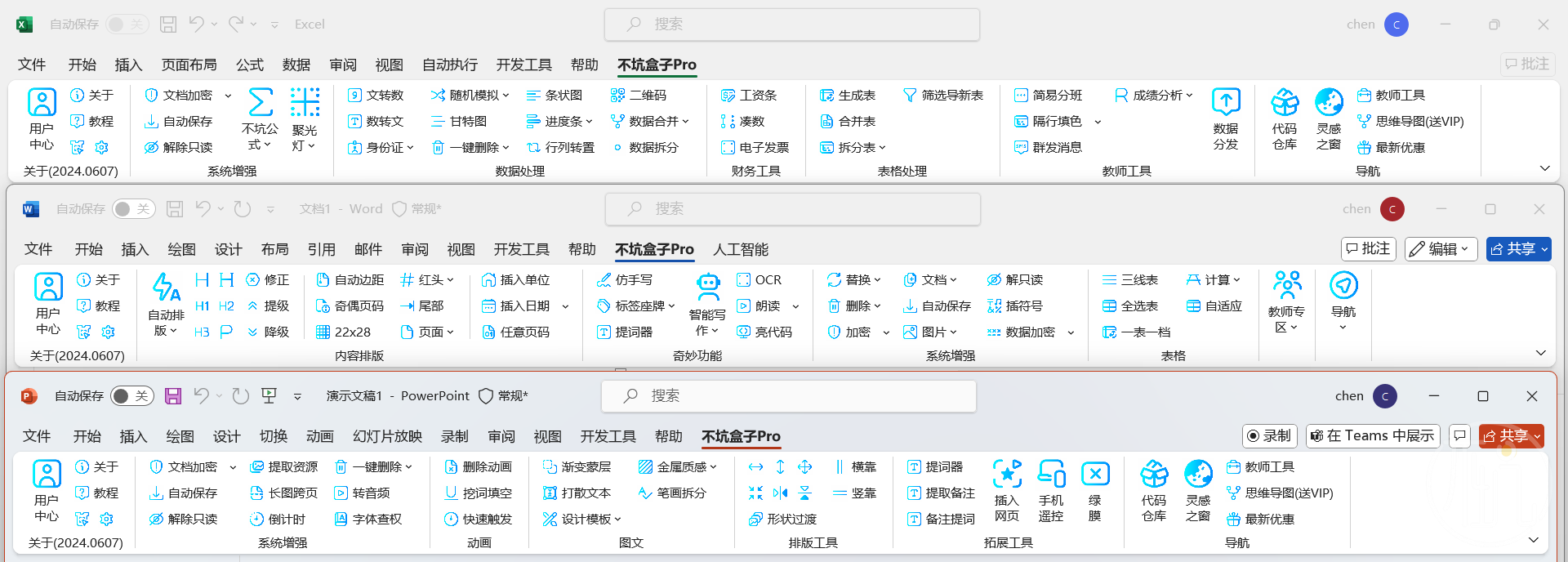
Task: Turn on AutoSave in the PowerPoint title bar
Action: (131, 396)
